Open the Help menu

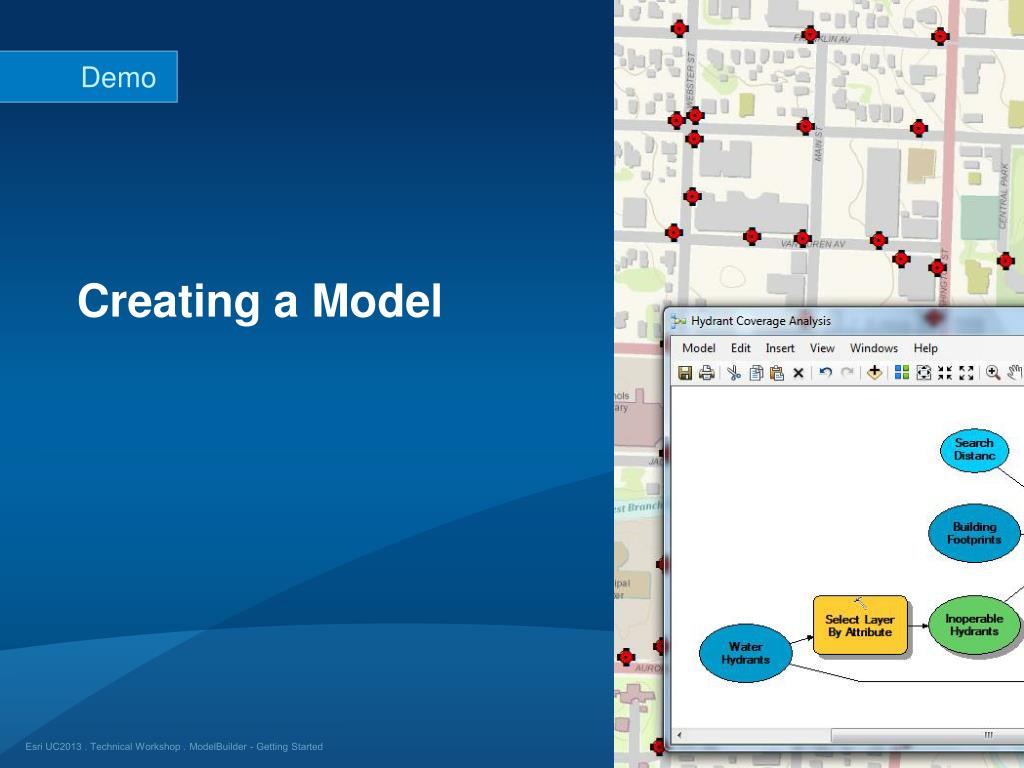925,348
